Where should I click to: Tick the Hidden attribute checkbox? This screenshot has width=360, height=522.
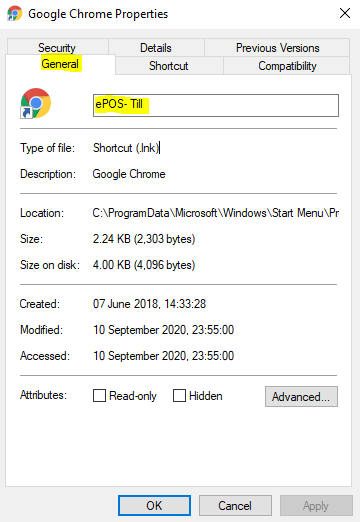(x=179, y=396)
